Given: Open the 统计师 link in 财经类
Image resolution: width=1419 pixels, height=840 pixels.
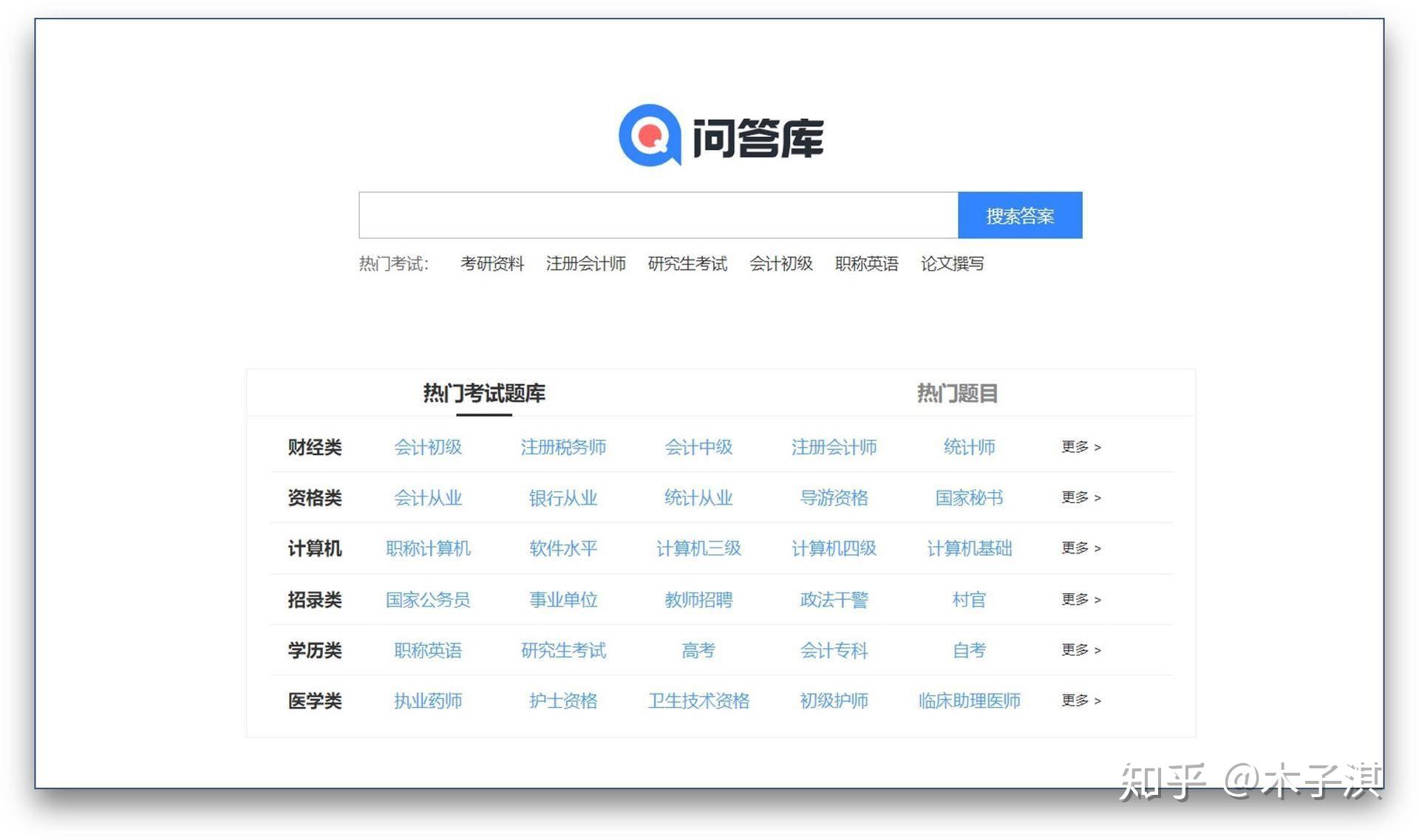Looking at the screenshot, I should pos(969,447).
